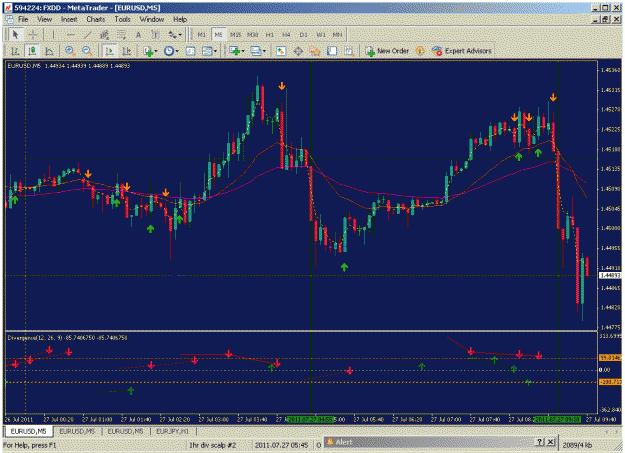Select the trendline drawing tool
625x453 pixels.
(88, 35)
